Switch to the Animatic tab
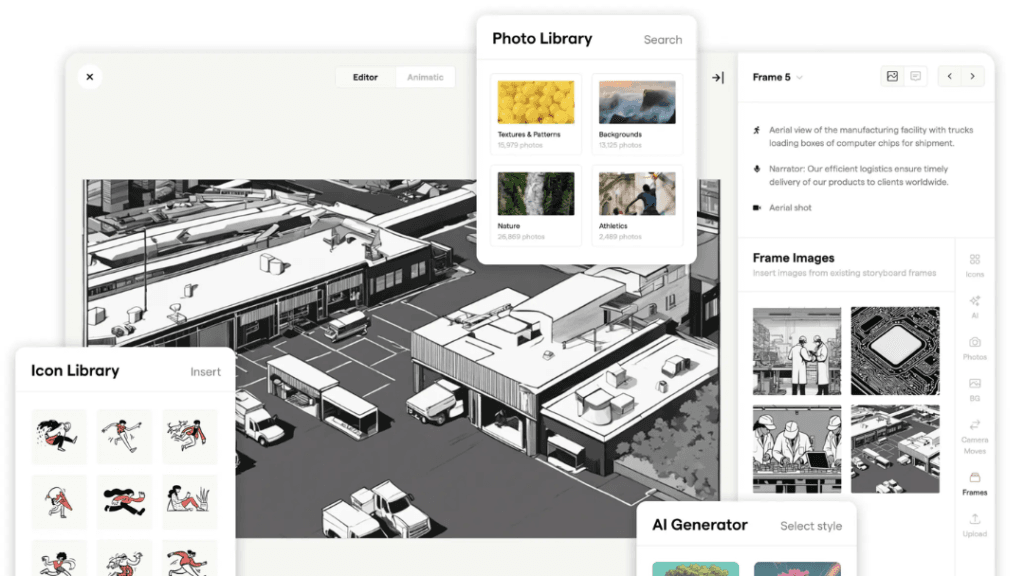1024x576 pixels. (425, 77)
